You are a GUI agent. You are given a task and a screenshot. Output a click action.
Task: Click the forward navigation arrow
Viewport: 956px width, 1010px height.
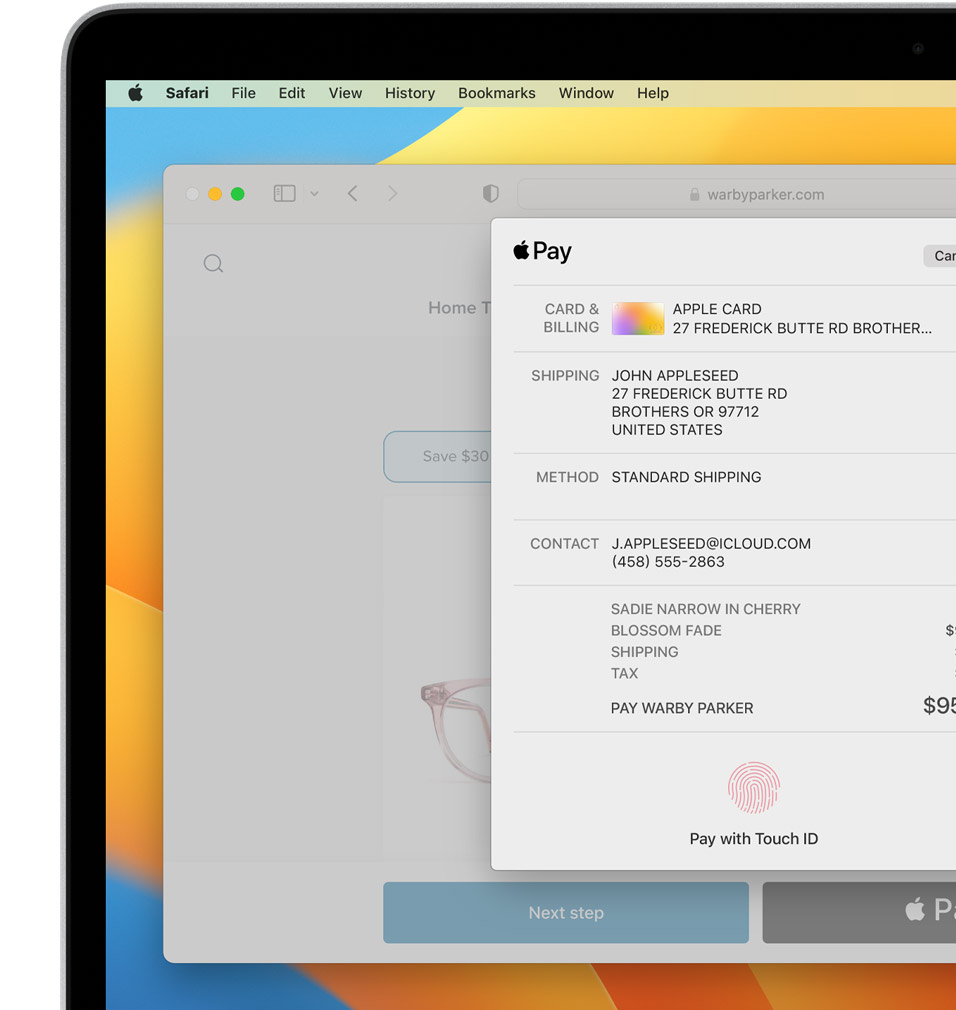point(392,194)
